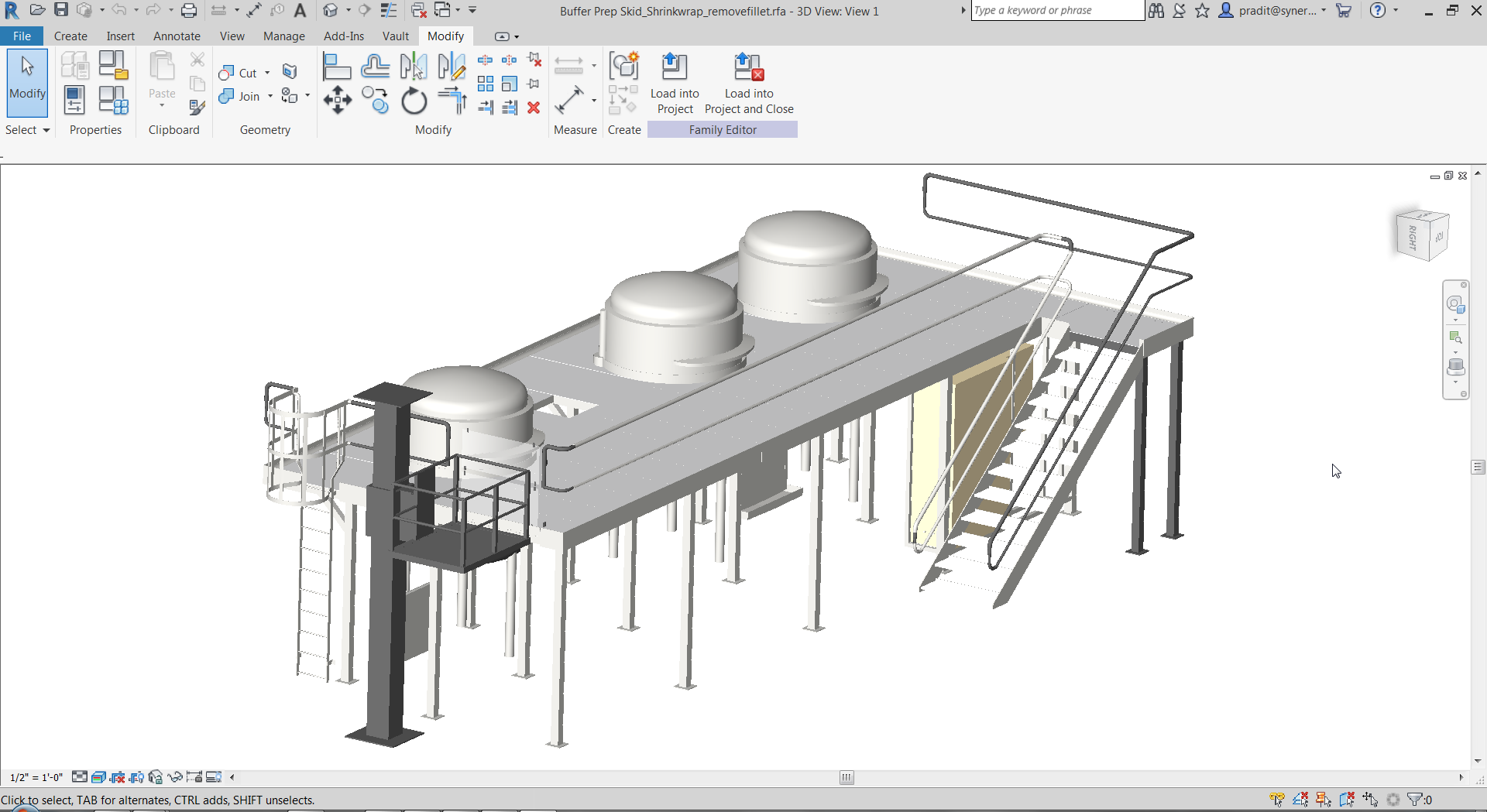Toggle Select Pinned Elements in status bar

click(1323, 799)
